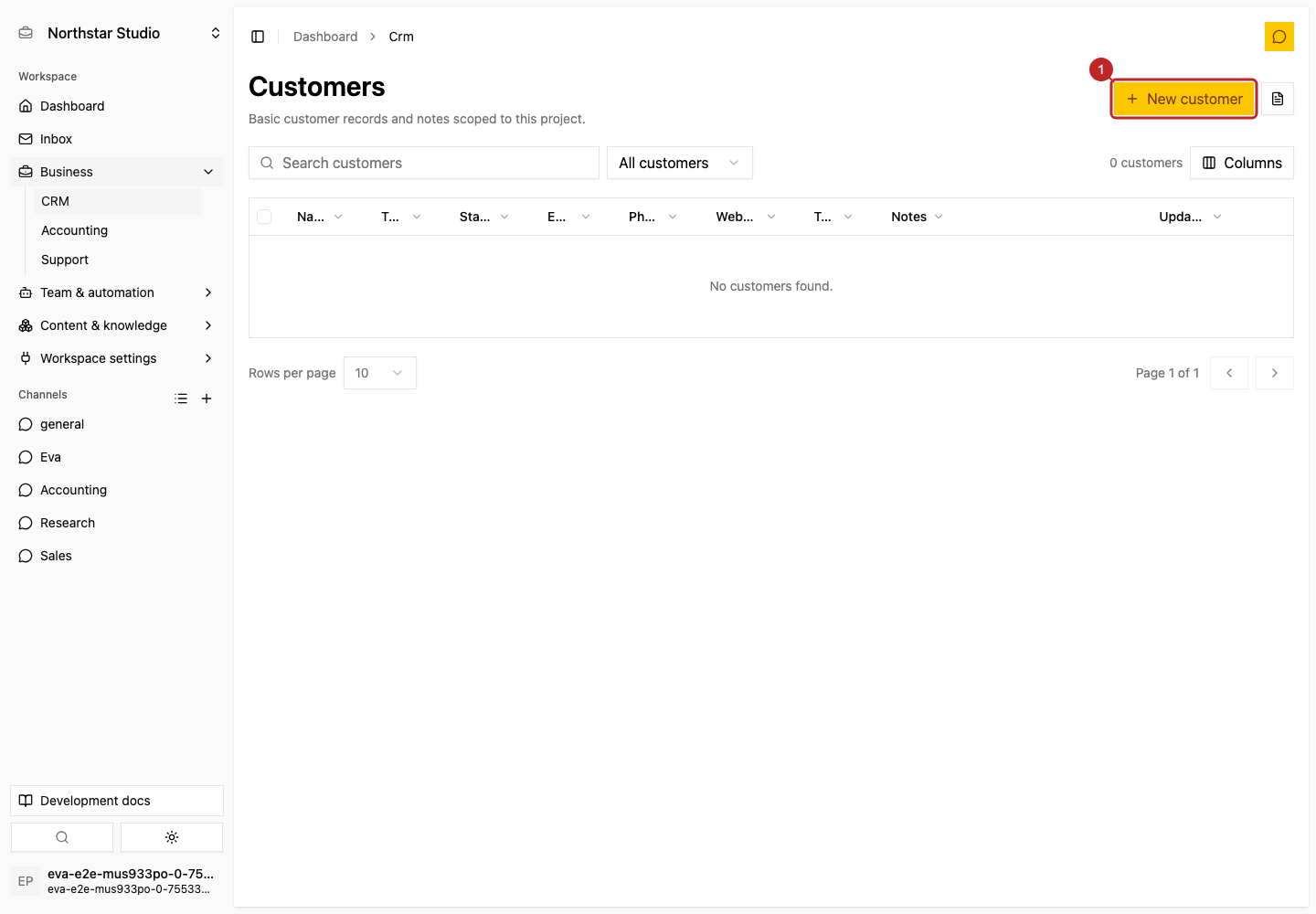
Task: Open the Research channel
Action: point(117,523)
